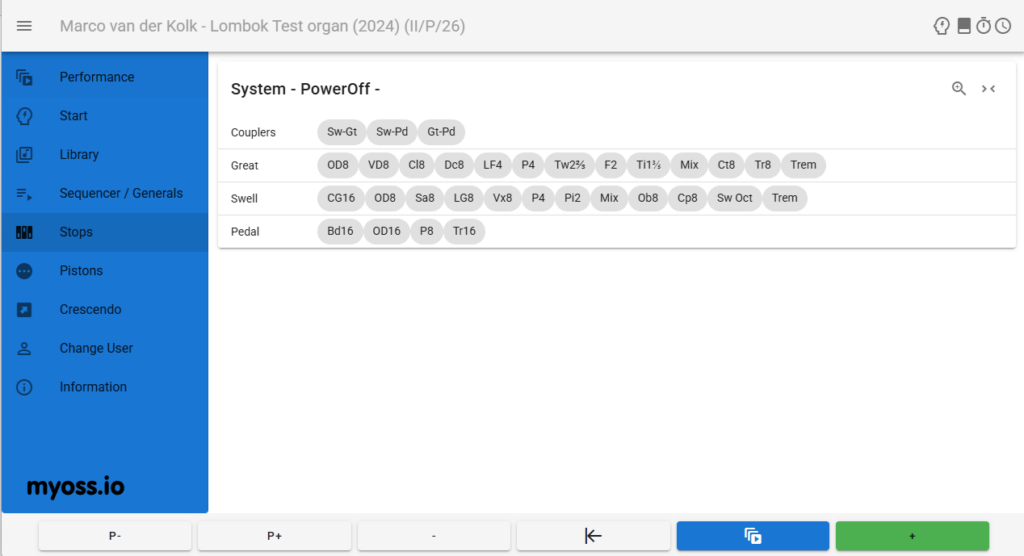Open the book icon in header
Image resolution: width=1024 pixels, height=556 pixels.
point(964,25)
